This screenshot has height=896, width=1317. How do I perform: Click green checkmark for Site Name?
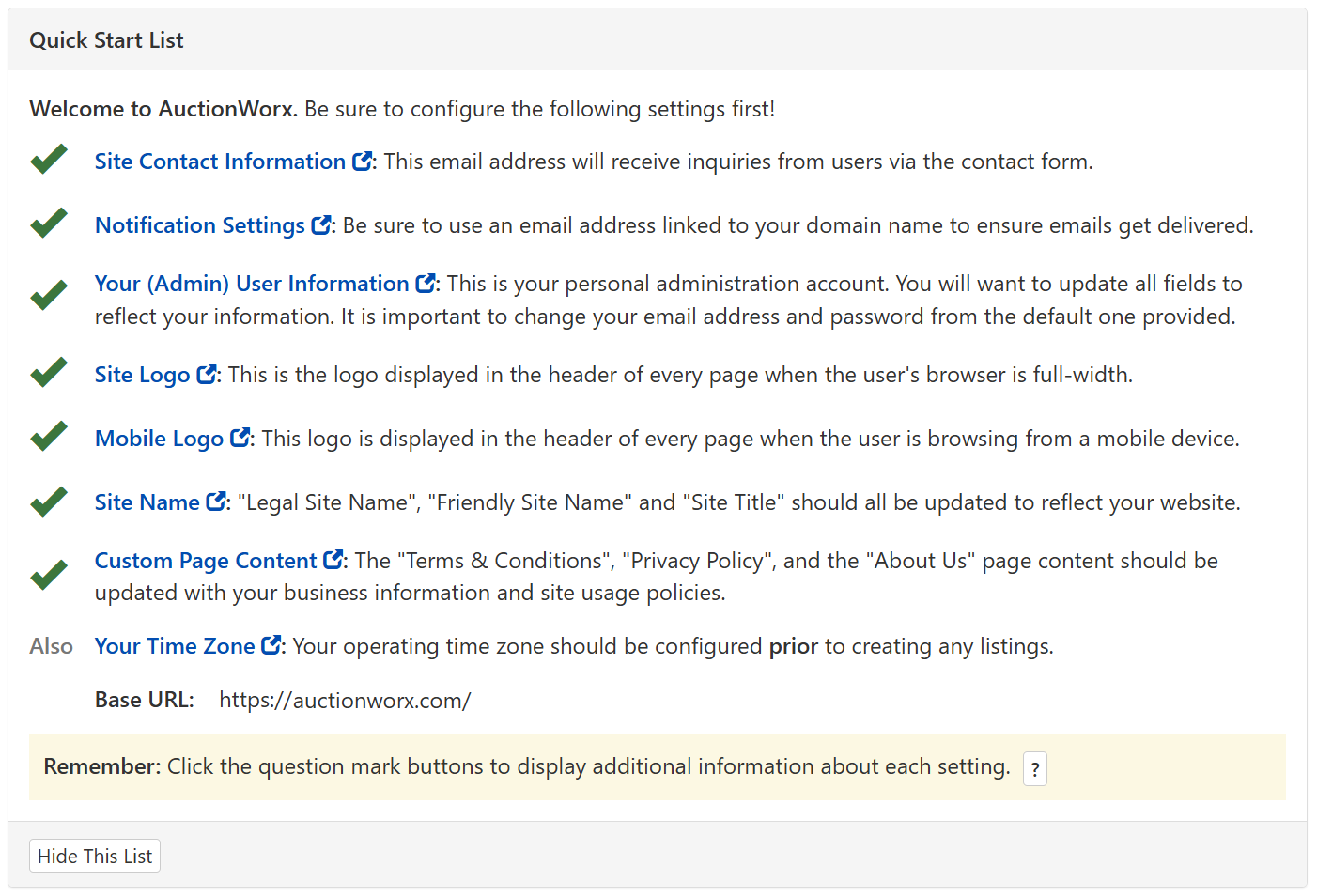tap(49, 502)
